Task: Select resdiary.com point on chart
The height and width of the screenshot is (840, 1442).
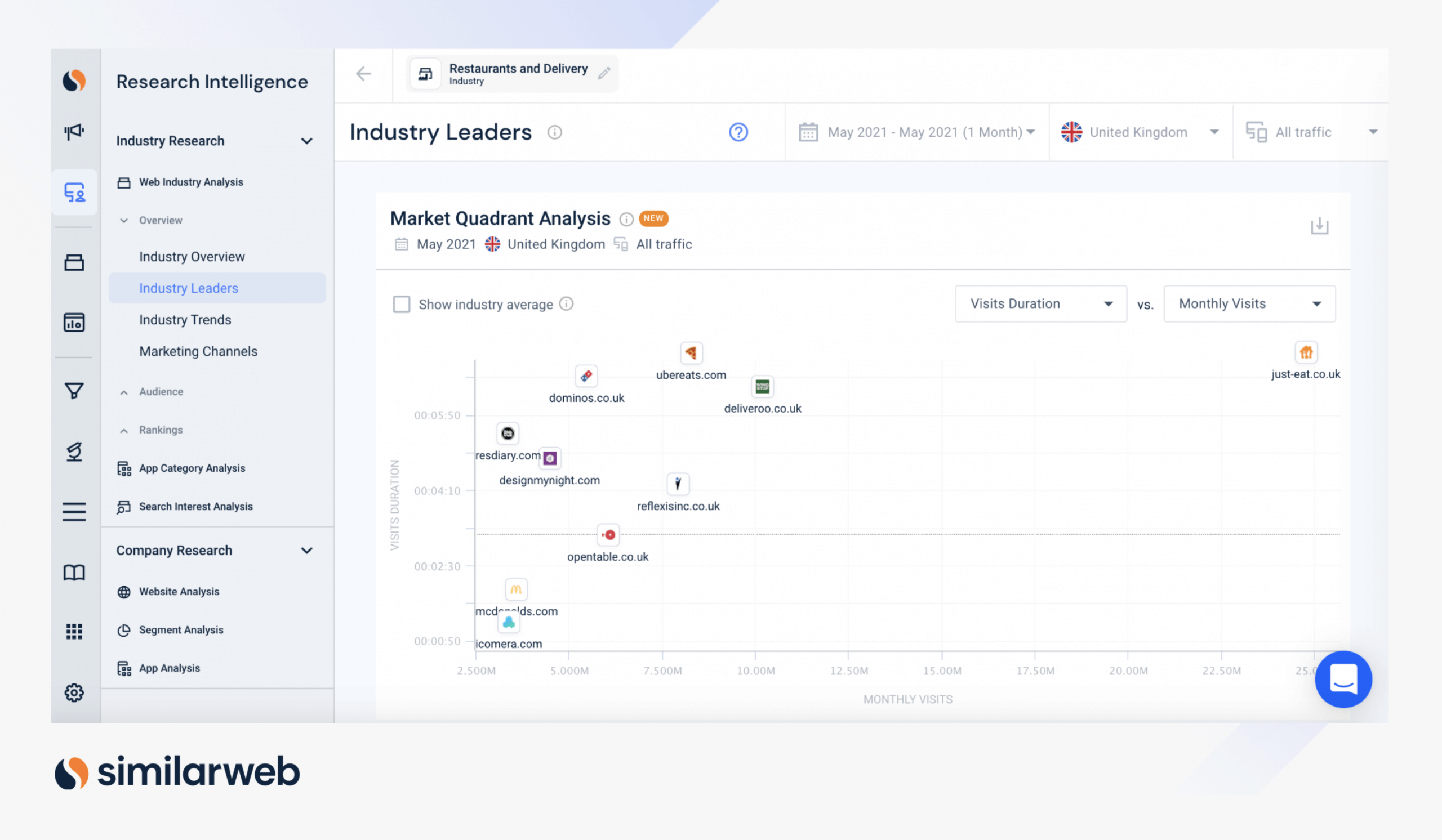Action: coord(508,434)
